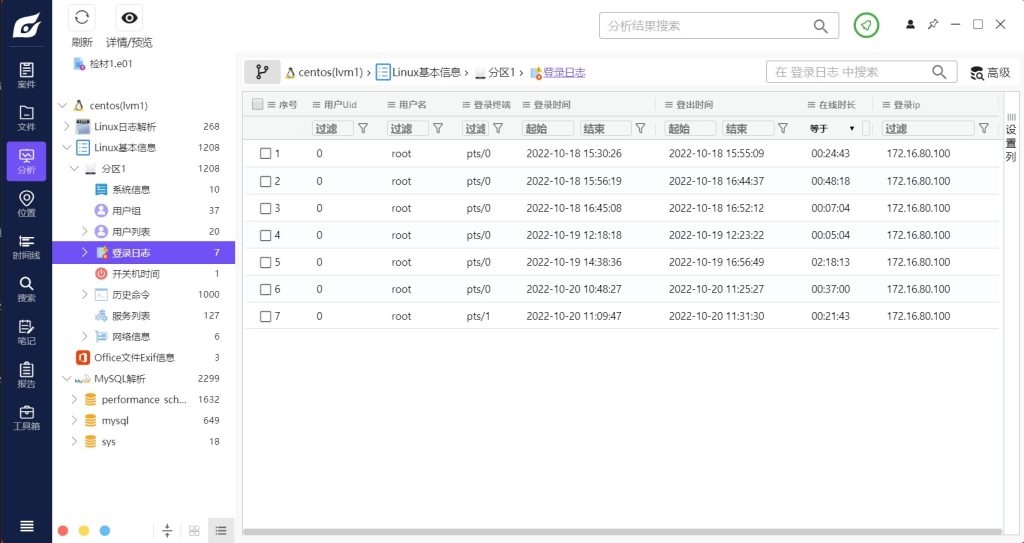
Task: Open the 详情/预览 eye icon
Action: click(x=129, y=17)
